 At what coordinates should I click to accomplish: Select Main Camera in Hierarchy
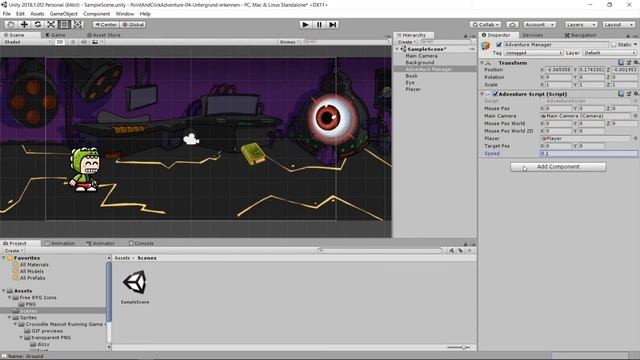421,56
